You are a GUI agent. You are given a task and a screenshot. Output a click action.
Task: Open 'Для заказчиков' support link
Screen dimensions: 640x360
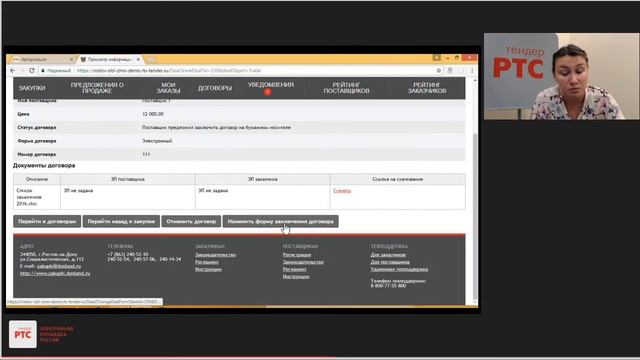click(x=388, y=255)
